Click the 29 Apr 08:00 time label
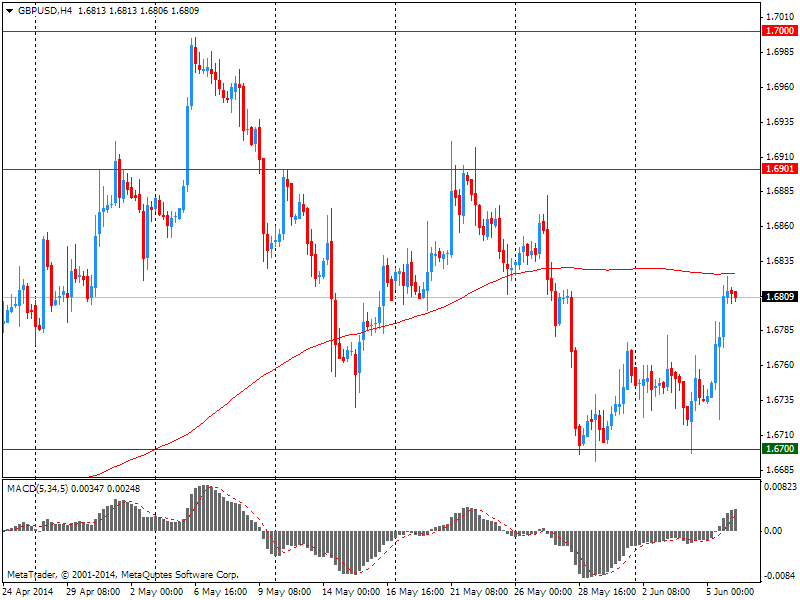Screen dimensions: 800x600 93,592
